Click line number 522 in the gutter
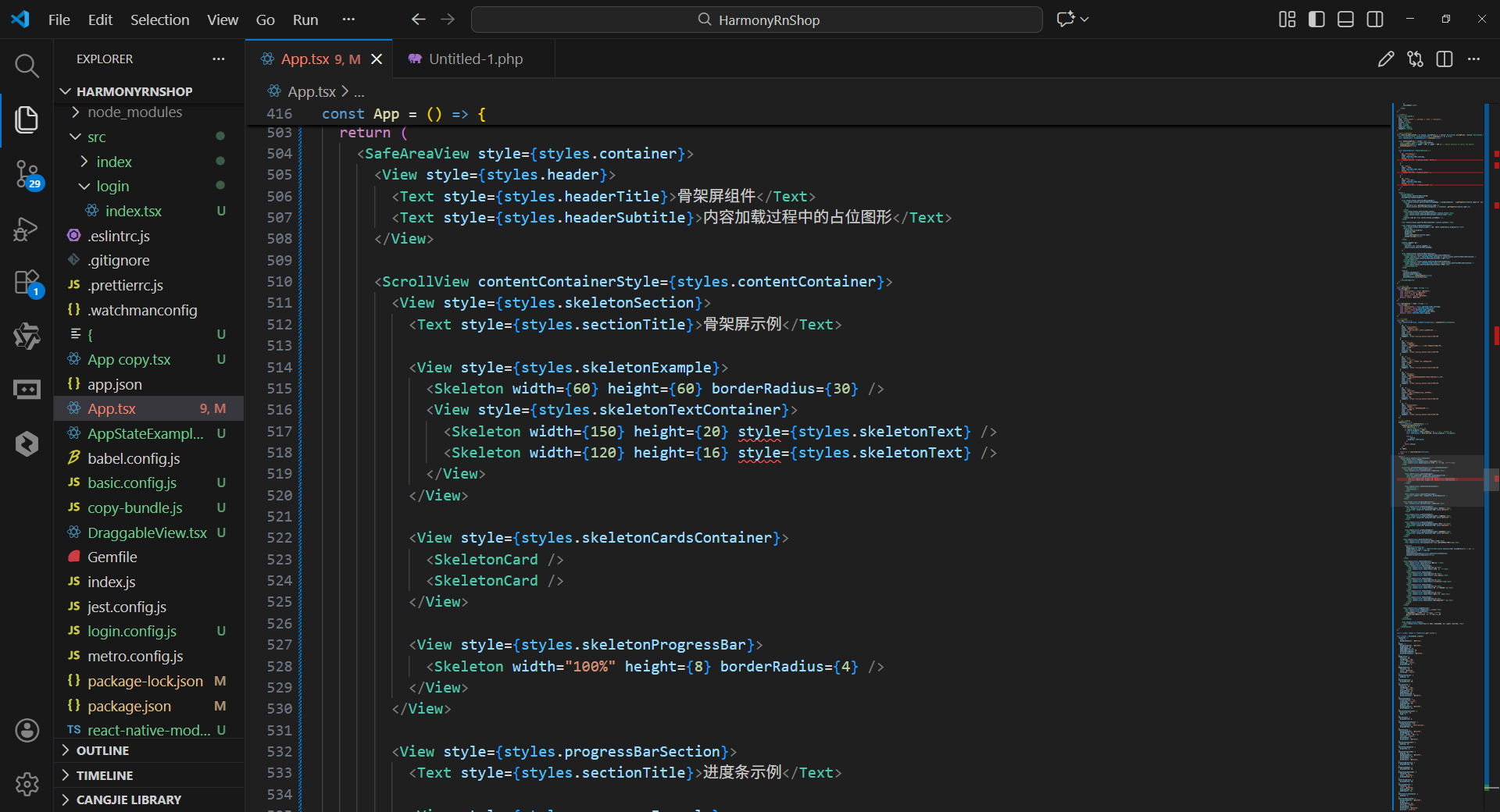The height and width of the screenshot is (812, 1500). [279, 538]
